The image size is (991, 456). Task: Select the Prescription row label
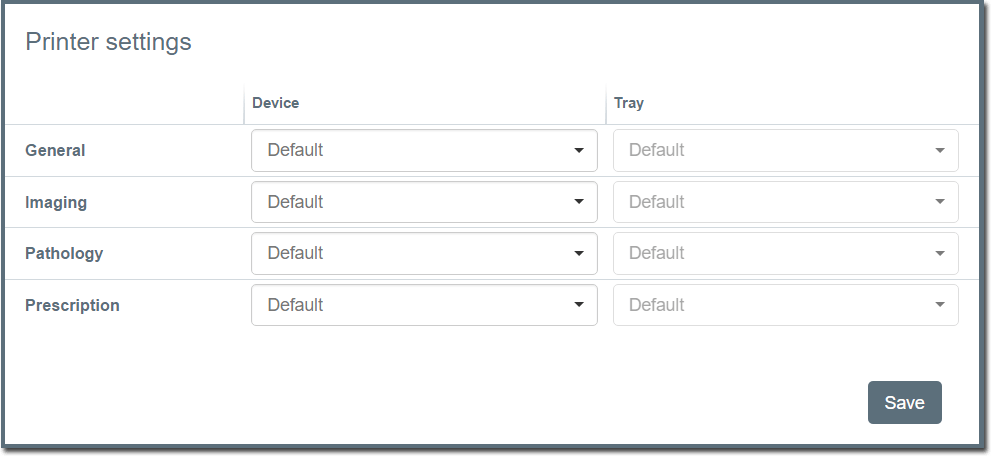(x=72, y=305)
